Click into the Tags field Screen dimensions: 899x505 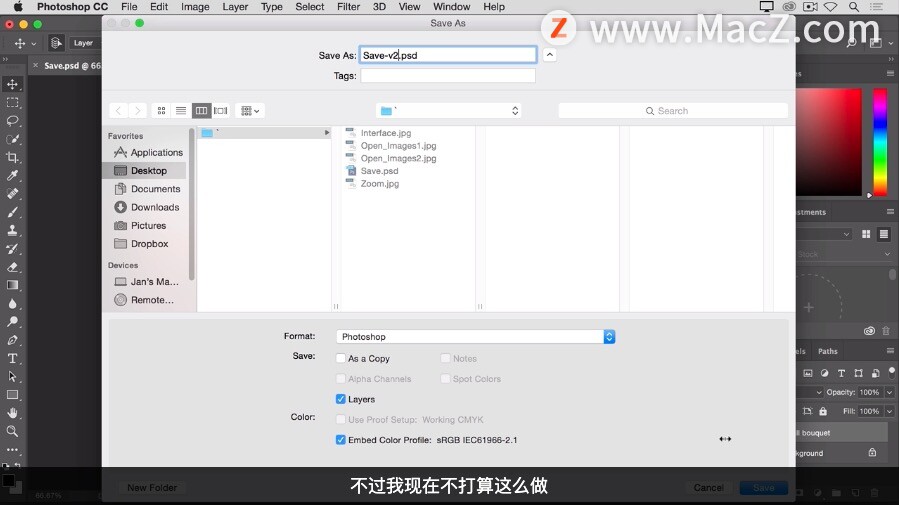448,76
